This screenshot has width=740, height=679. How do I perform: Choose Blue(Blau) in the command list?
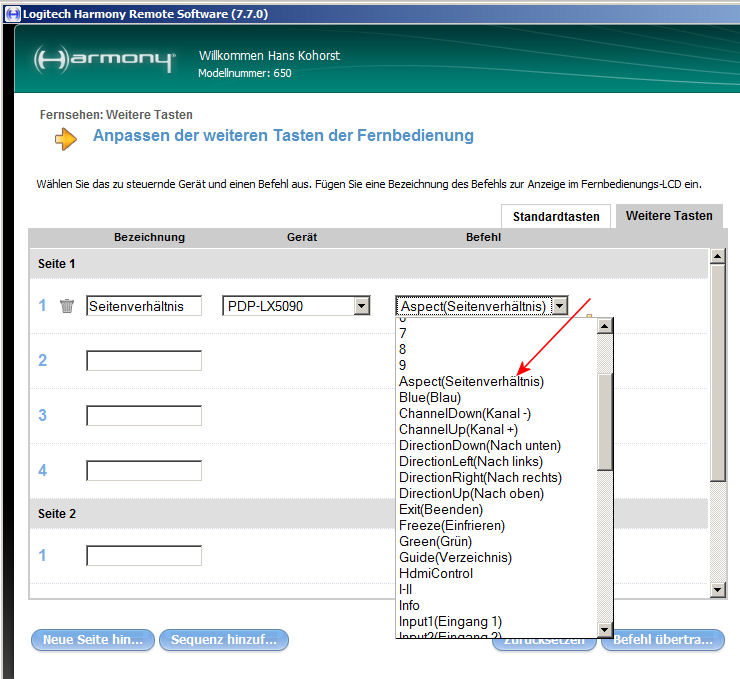coord(431,397)
